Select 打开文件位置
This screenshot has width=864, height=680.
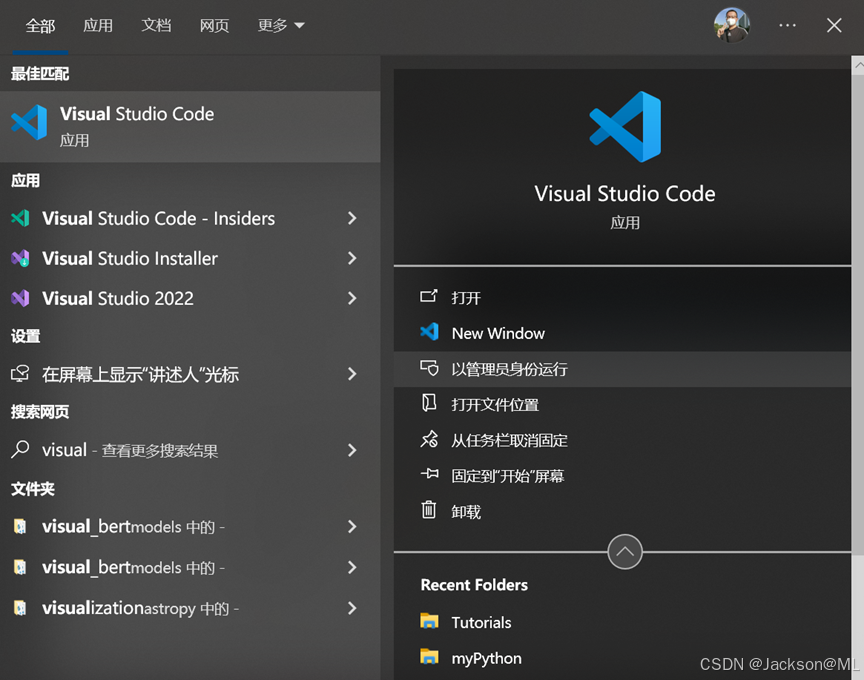click(623, 404)
